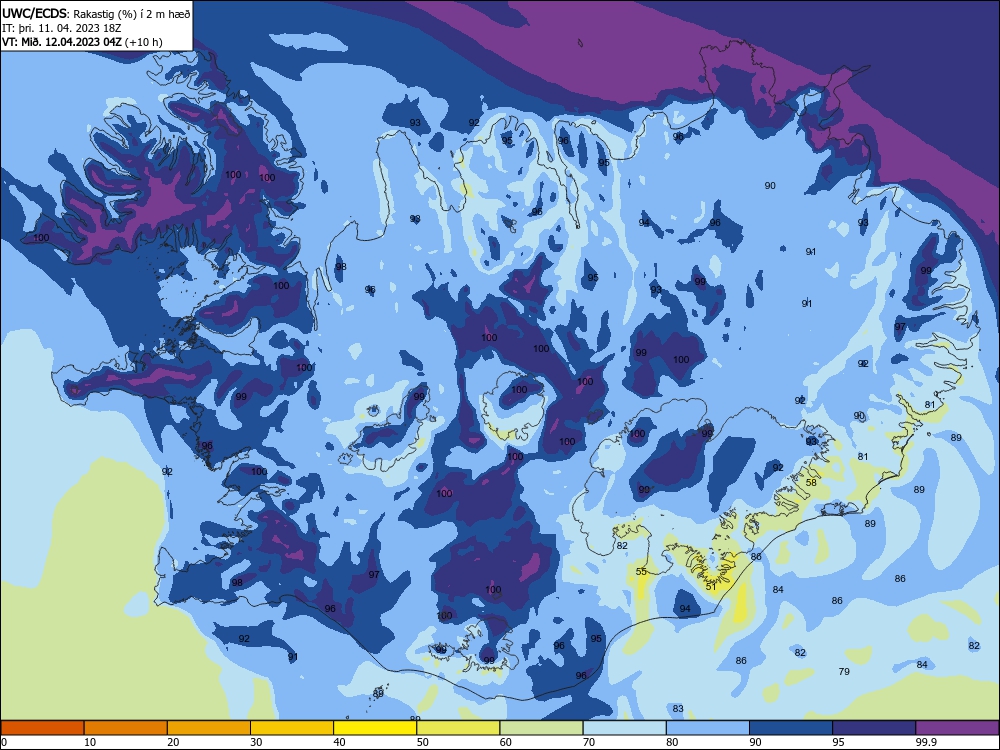
Task: Click the '60' legend scale label
Action: pos(506,742)
